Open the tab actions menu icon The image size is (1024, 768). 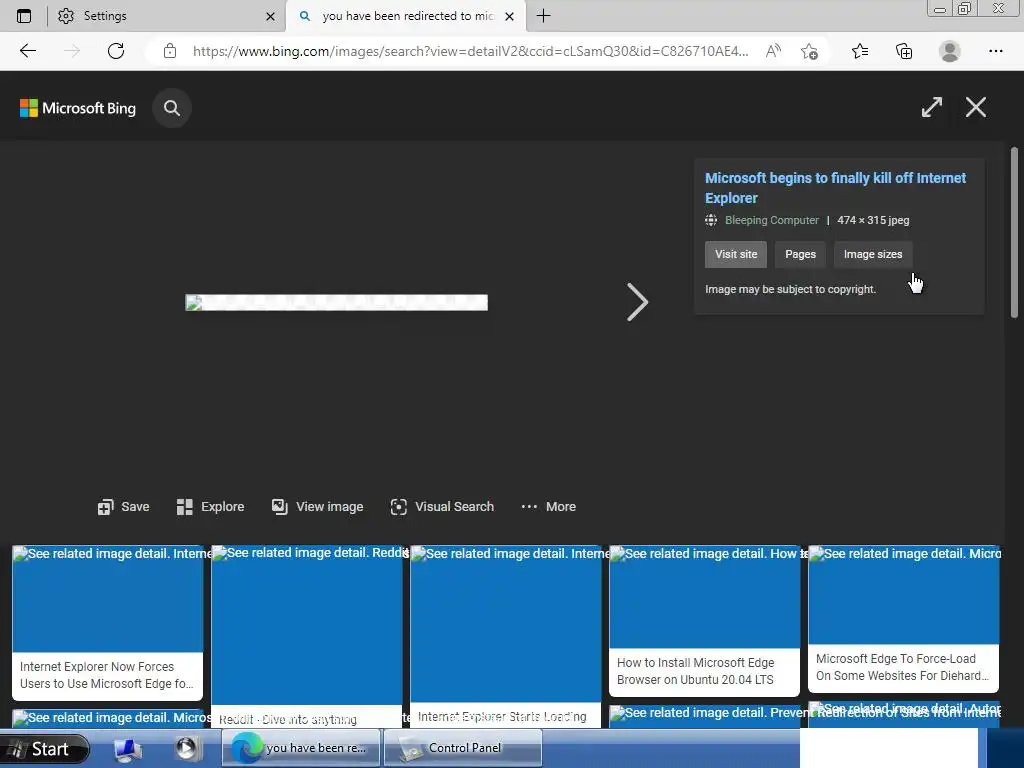(24, 16)
